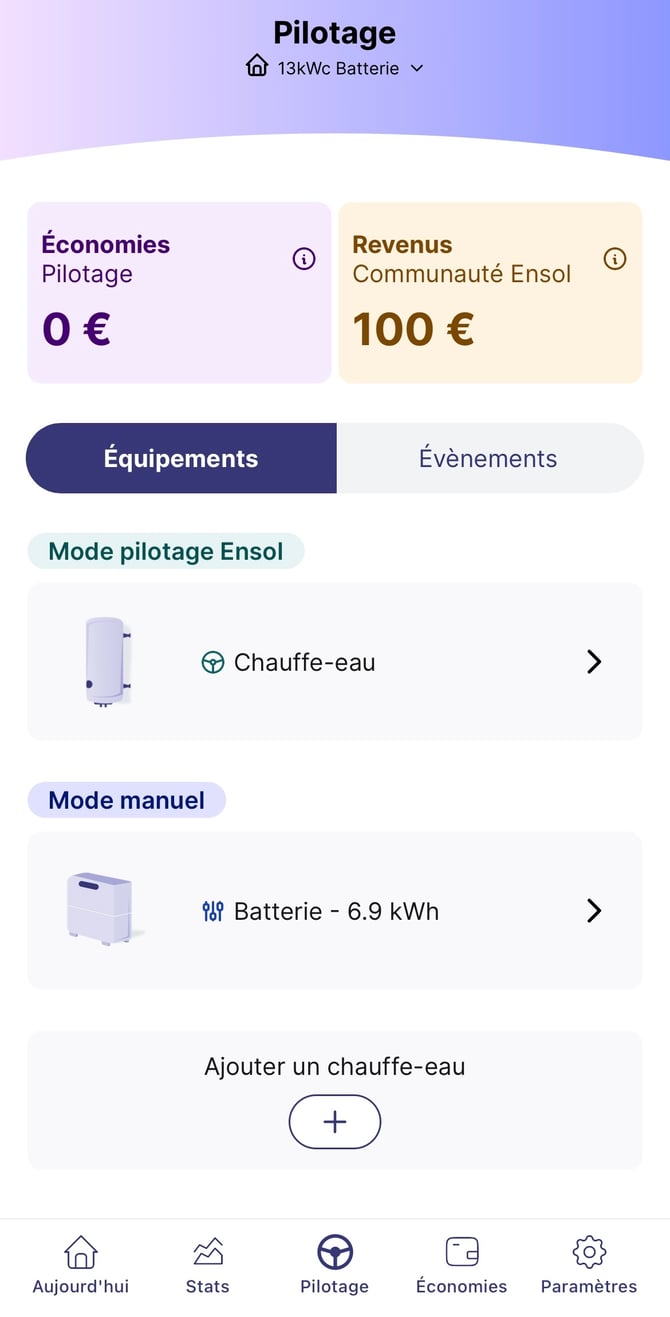Tap the water heater thumbnail image
Image resolution: width=670 pixels, height=1317 pixels.
point(106,662)
